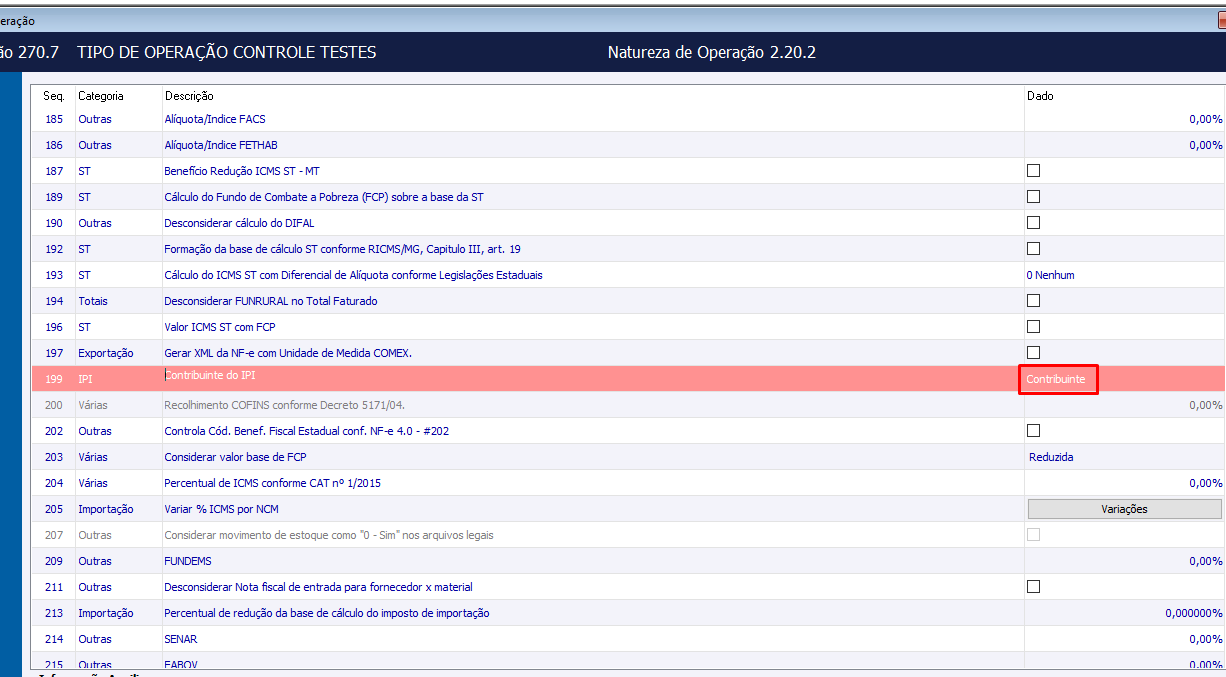Select the SENAR row description

(181, 639)
